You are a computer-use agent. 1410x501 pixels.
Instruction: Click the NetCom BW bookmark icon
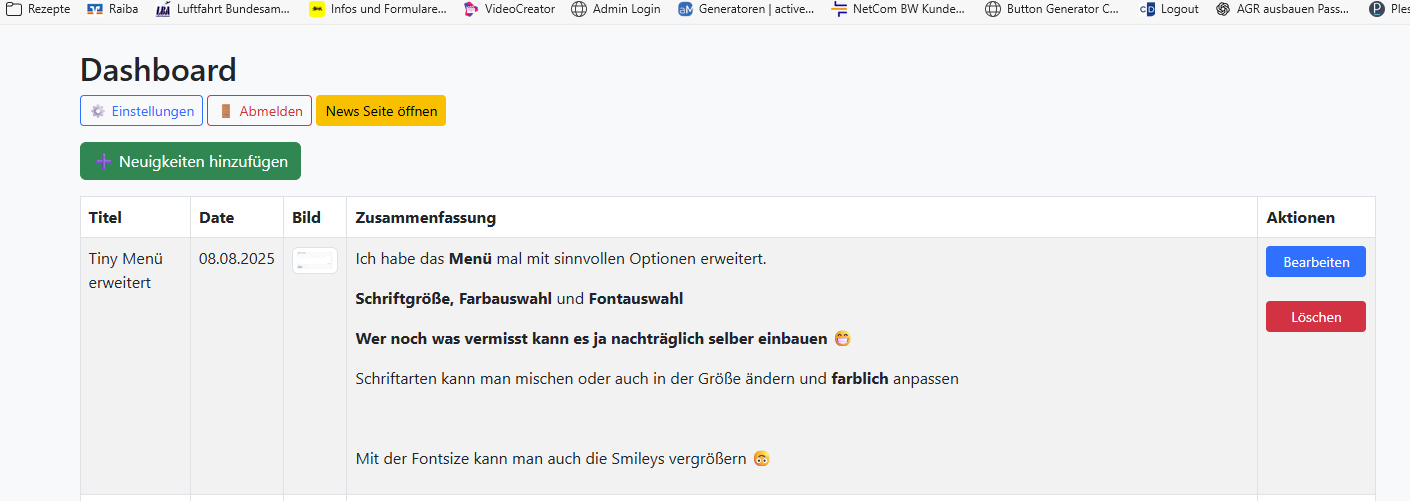[x=839, y=9]
